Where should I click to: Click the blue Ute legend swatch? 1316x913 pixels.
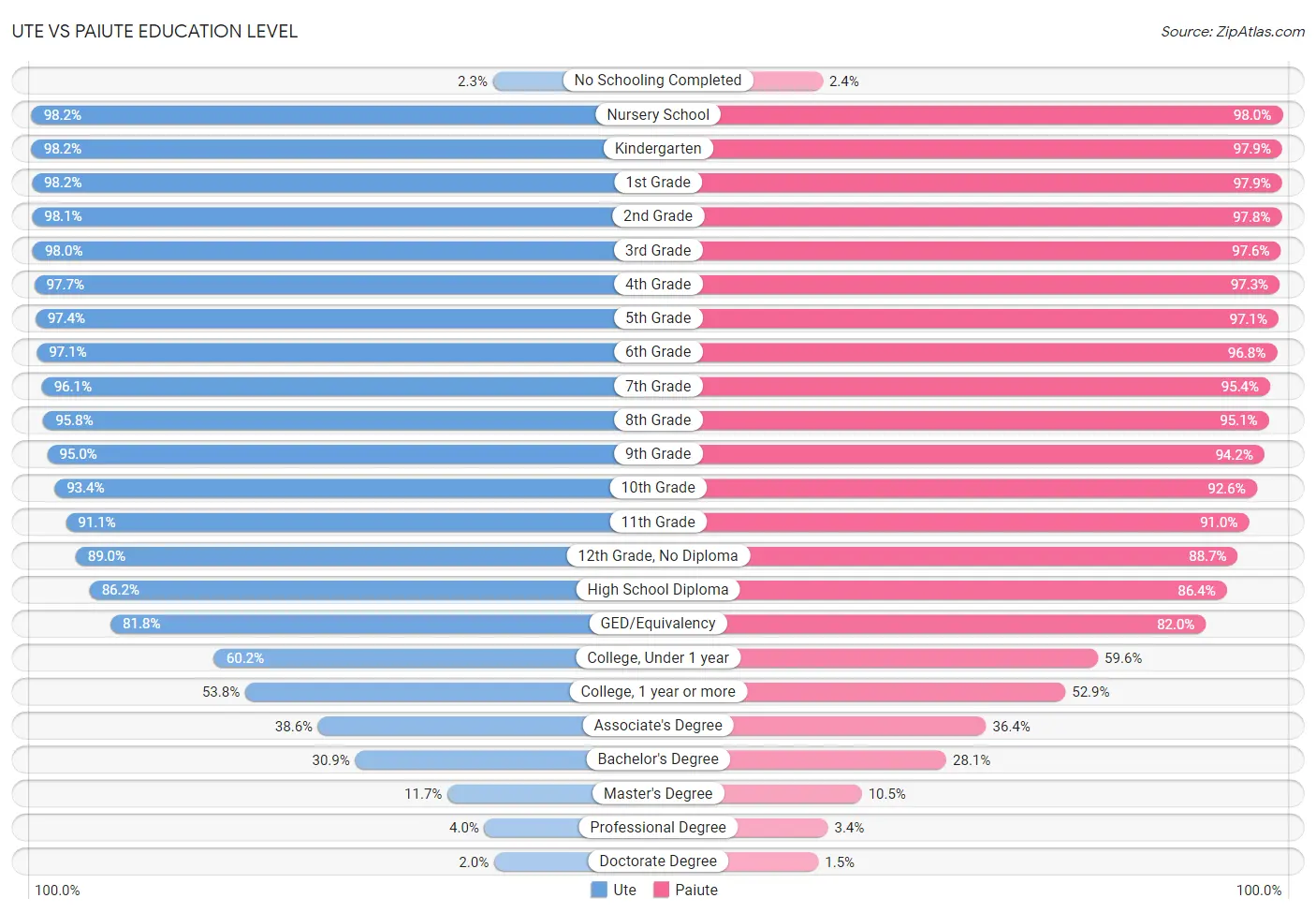(599, 890)
